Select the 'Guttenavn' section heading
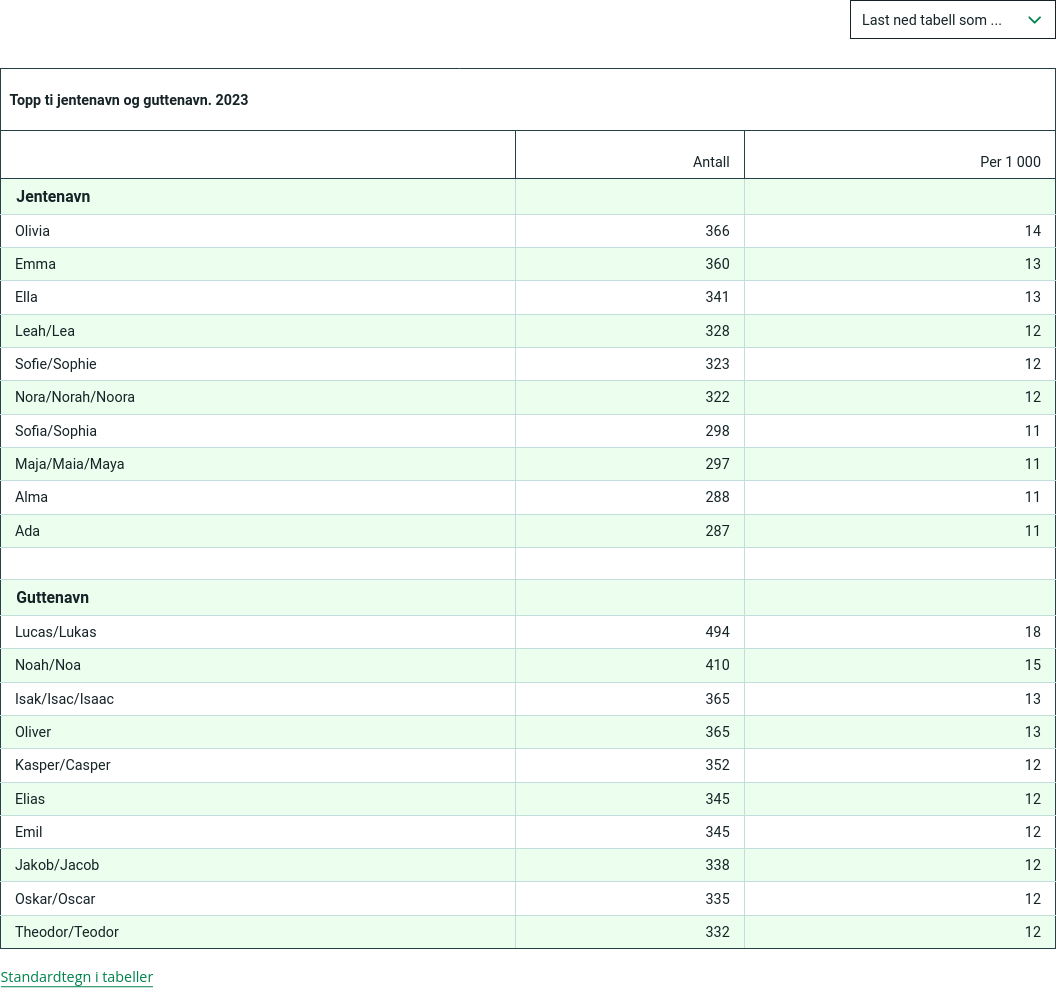1056x995 pixels. (53, 598)
